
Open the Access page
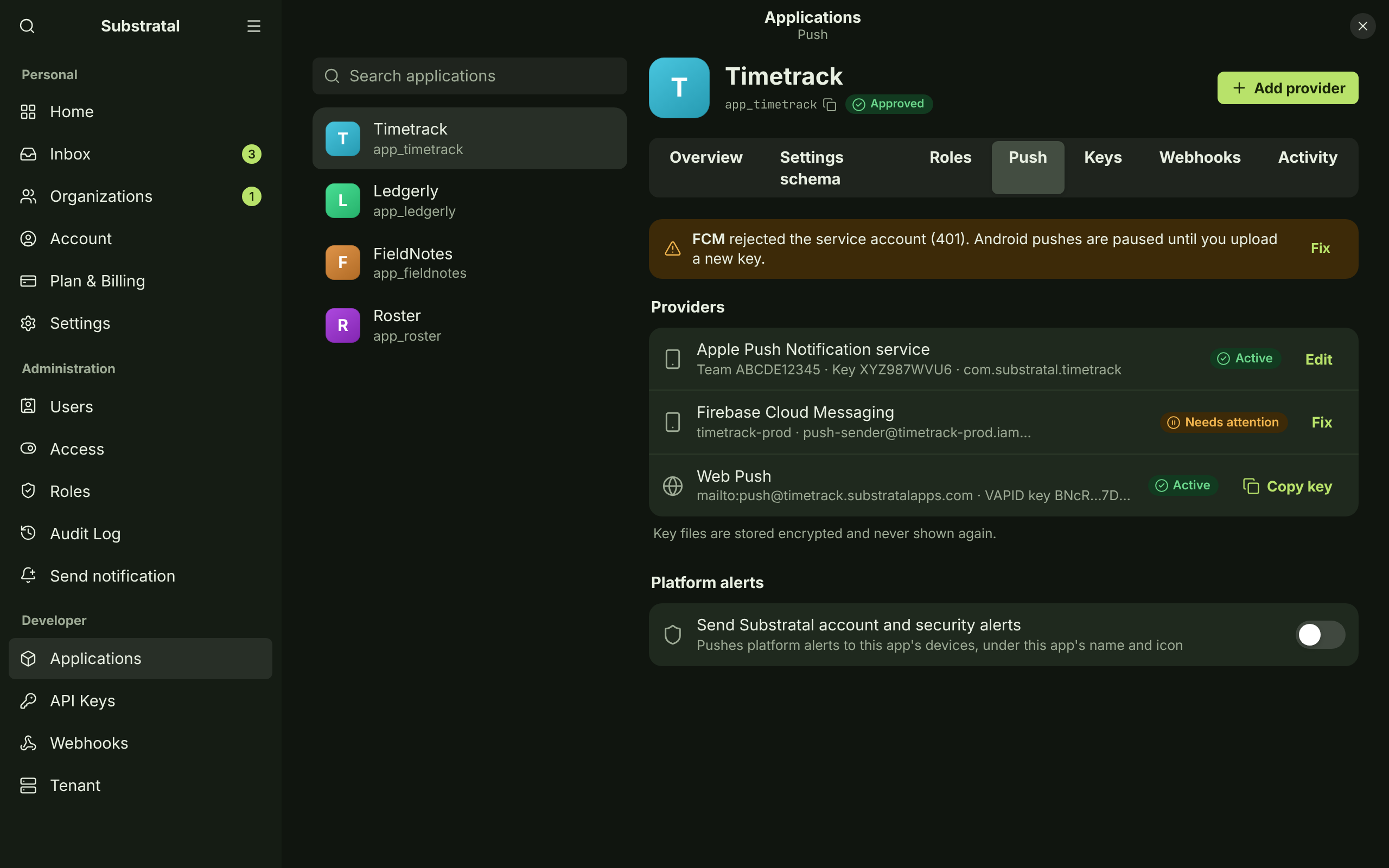[x=141, y=449]
